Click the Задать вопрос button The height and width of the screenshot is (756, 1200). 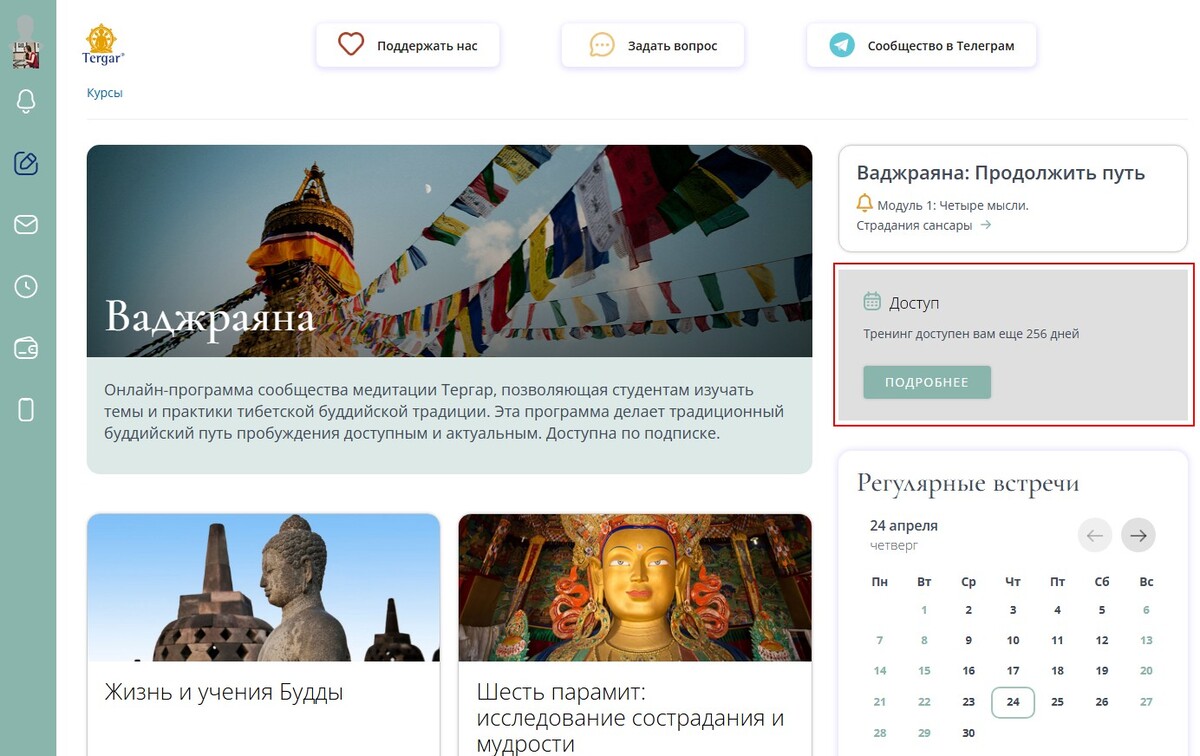[x=653, y=46]
